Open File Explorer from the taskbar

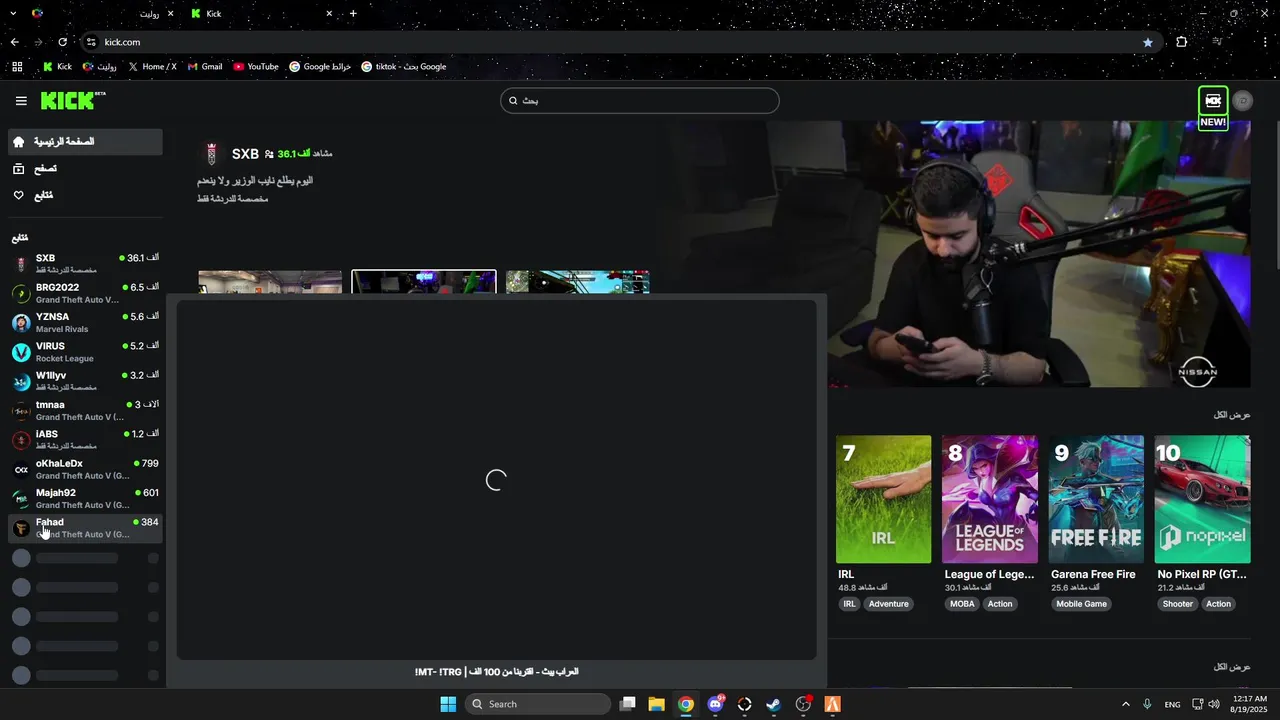[x=656, y=704]
